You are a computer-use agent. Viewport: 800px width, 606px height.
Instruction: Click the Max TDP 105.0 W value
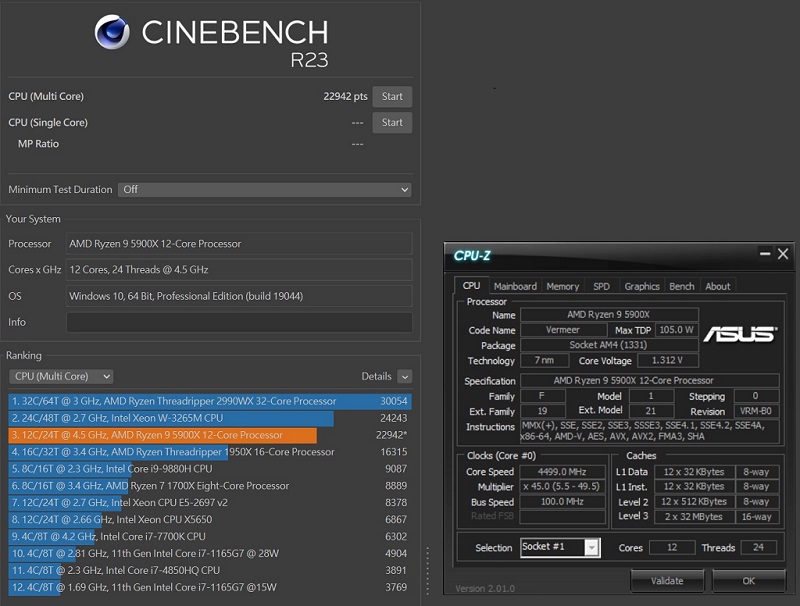[x=677, y=330]
